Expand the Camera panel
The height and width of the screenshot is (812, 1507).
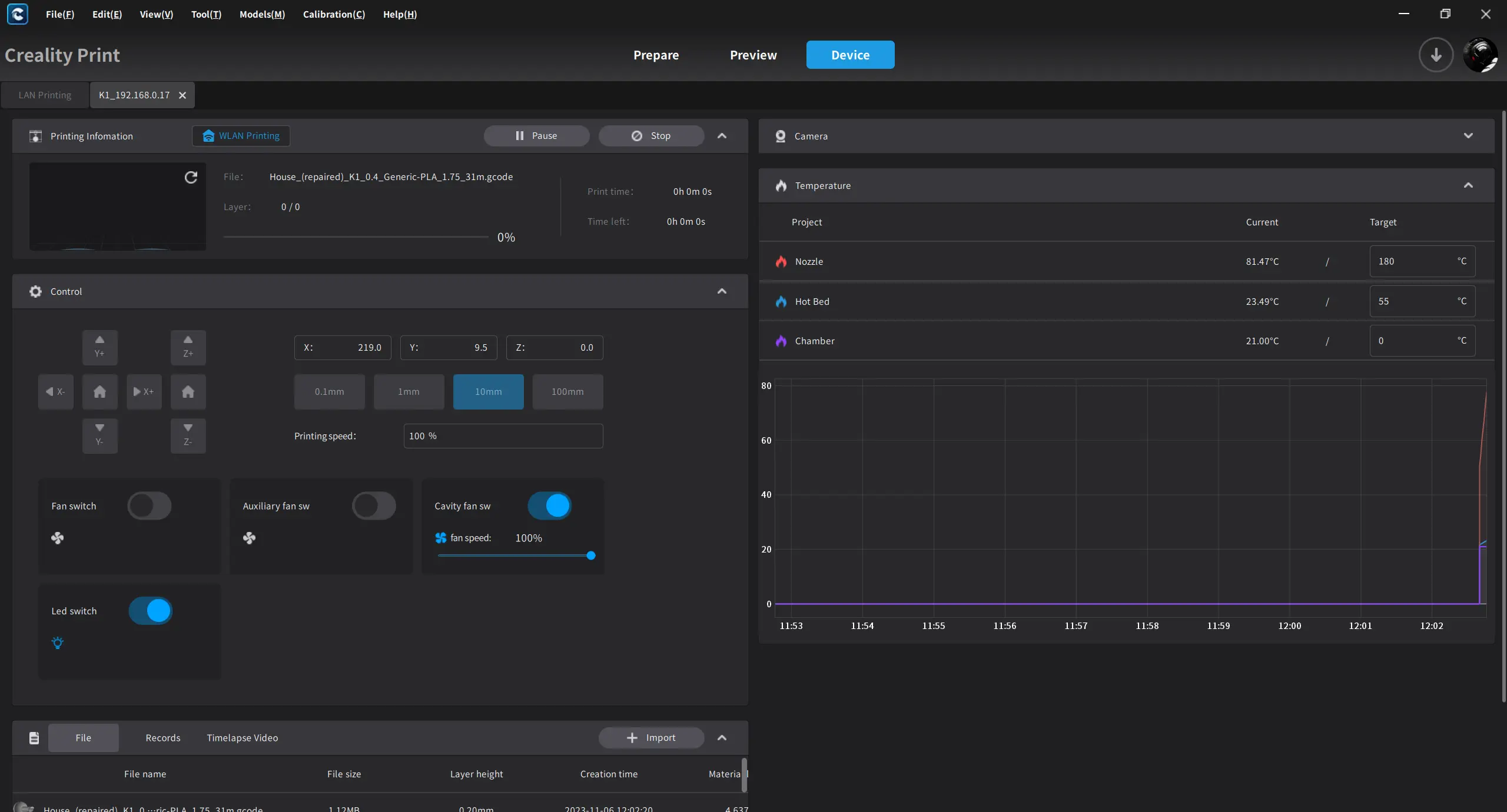(x=1468, y=136)
